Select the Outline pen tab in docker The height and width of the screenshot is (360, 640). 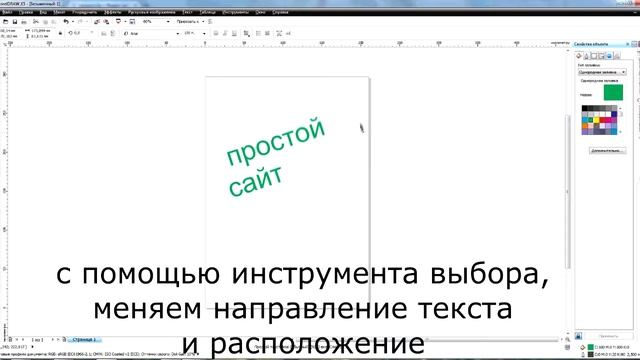pyautogui.click(x=587, y=56)
